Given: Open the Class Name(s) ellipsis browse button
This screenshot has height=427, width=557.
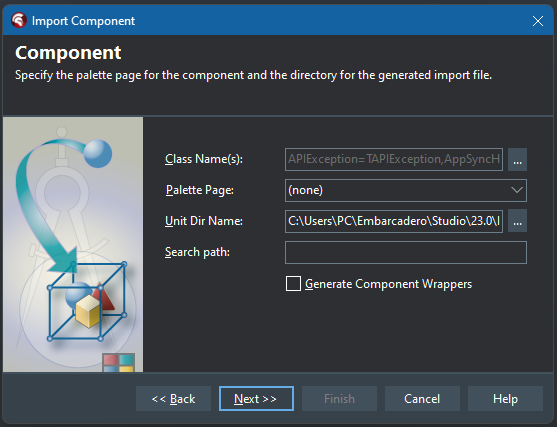Looking at the screenshot, I should [x=517, y=160].
